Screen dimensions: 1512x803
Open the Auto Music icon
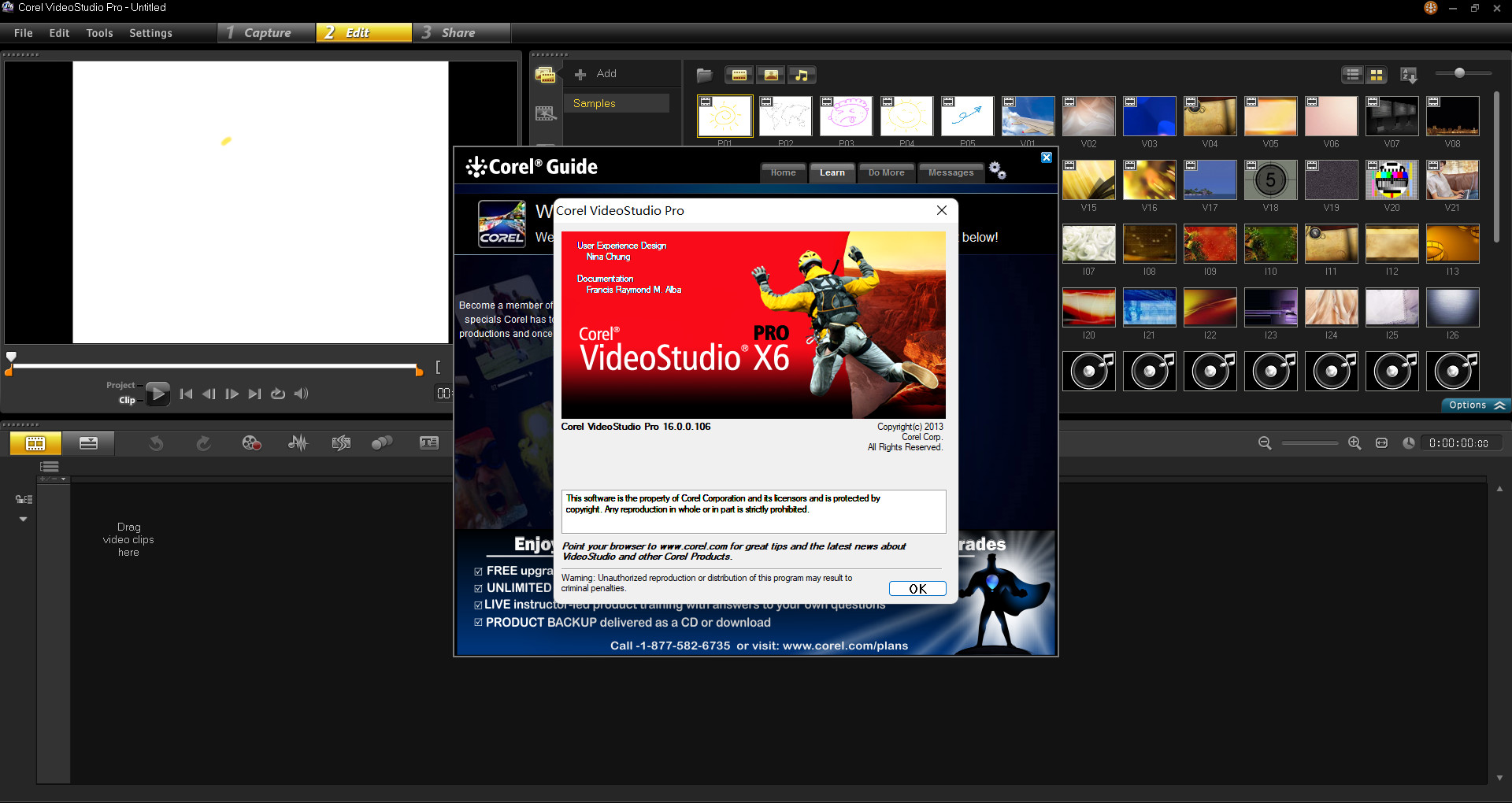click(341, 443)
